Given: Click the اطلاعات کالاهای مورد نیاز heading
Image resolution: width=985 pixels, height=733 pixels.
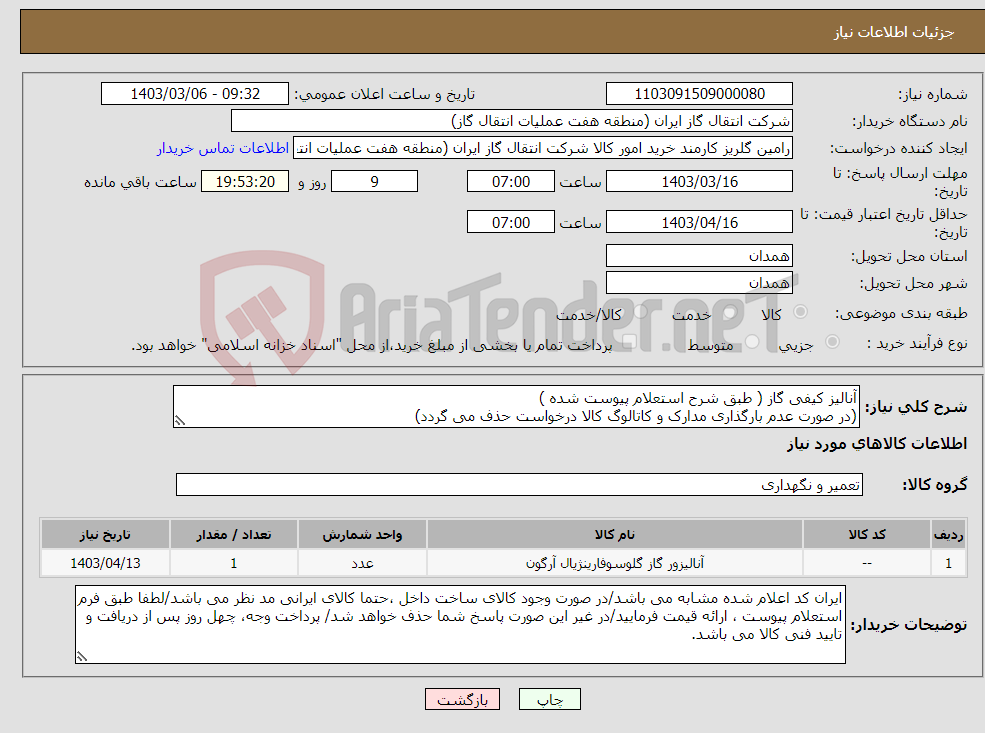Looking at the screenshot, I should pyautogui.click(x=877, y=443).
